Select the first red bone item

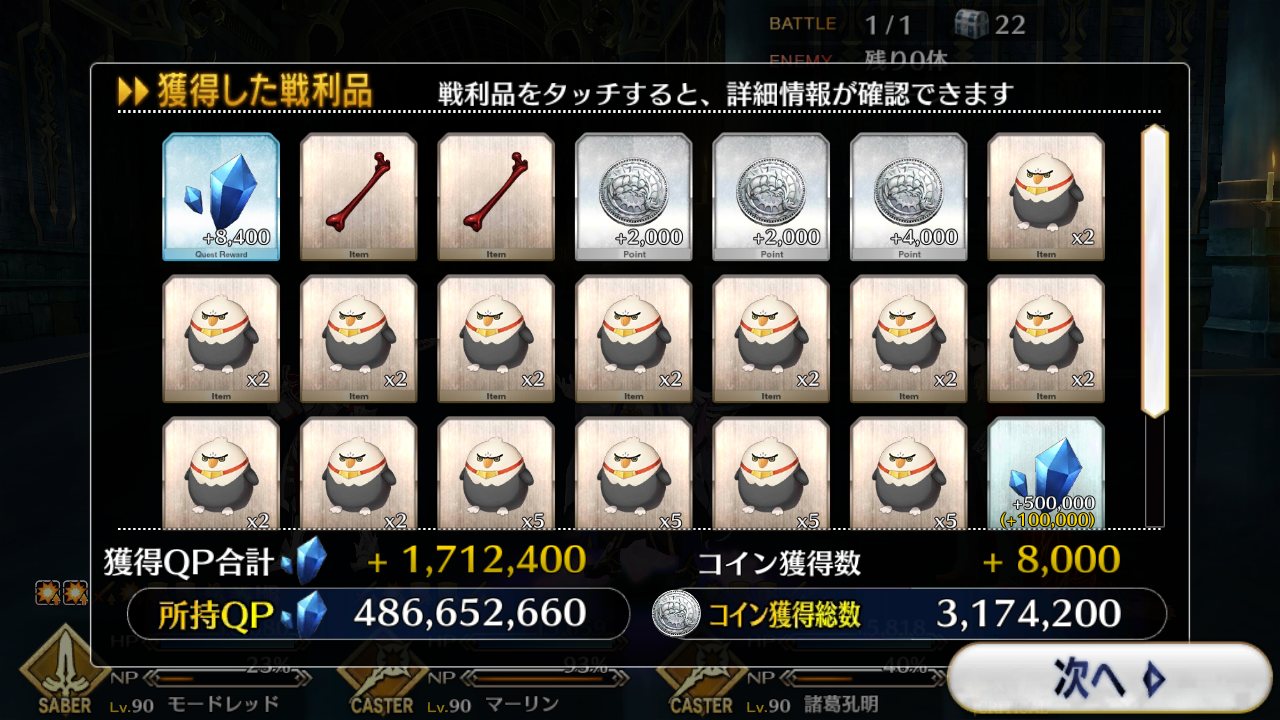coord(358,197)
